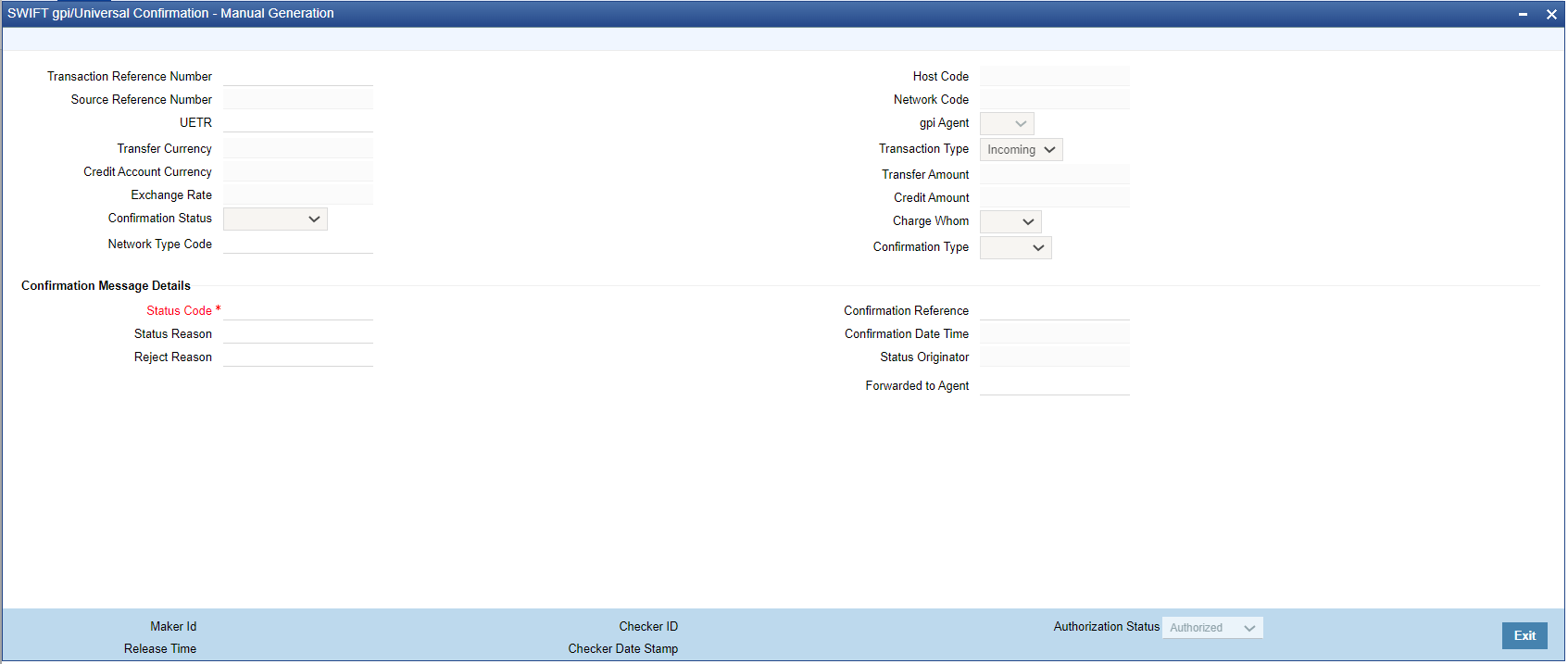Screen dimensions: 1568x664
Task: Click the Confirmation Message Details heading
Action: 106,286
